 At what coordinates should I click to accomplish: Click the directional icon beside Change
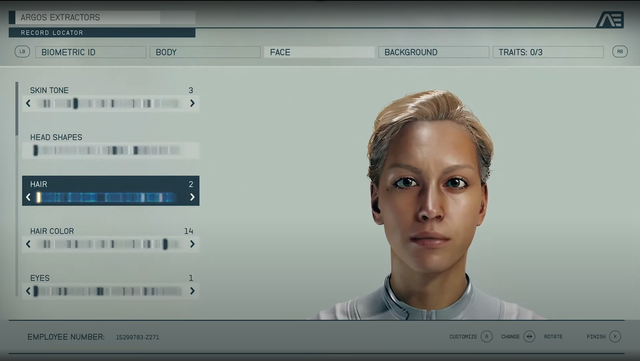[529, 336]
